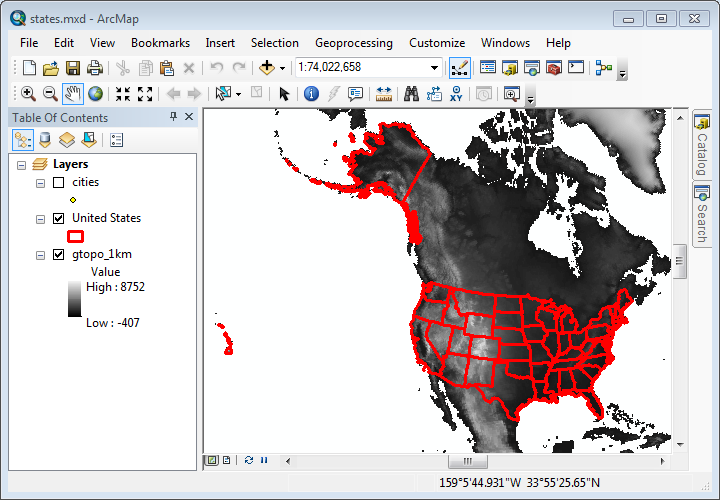Collapse the Layers data frame tree
The image size is (720, 500).
tap(22, 164)
